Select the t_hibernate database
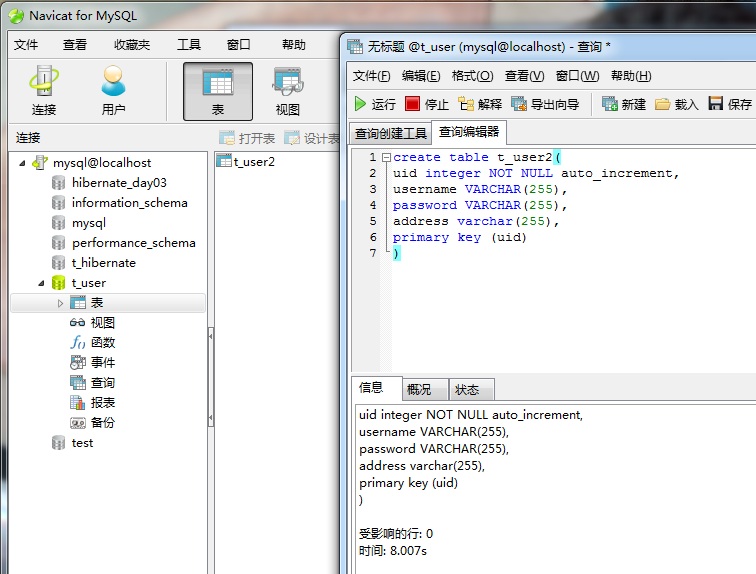Viewport: 756px width, 574px height. point(104,263)
